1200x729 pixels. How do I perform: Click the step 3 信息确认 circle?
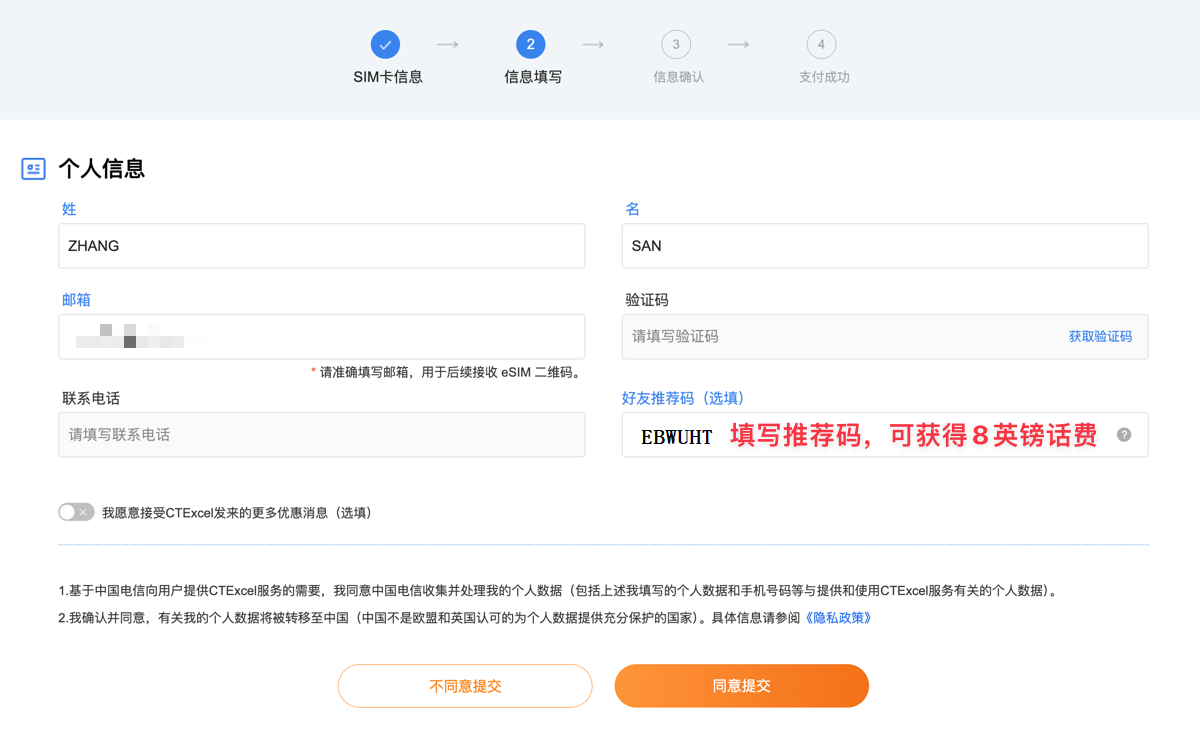coord(676,44)
